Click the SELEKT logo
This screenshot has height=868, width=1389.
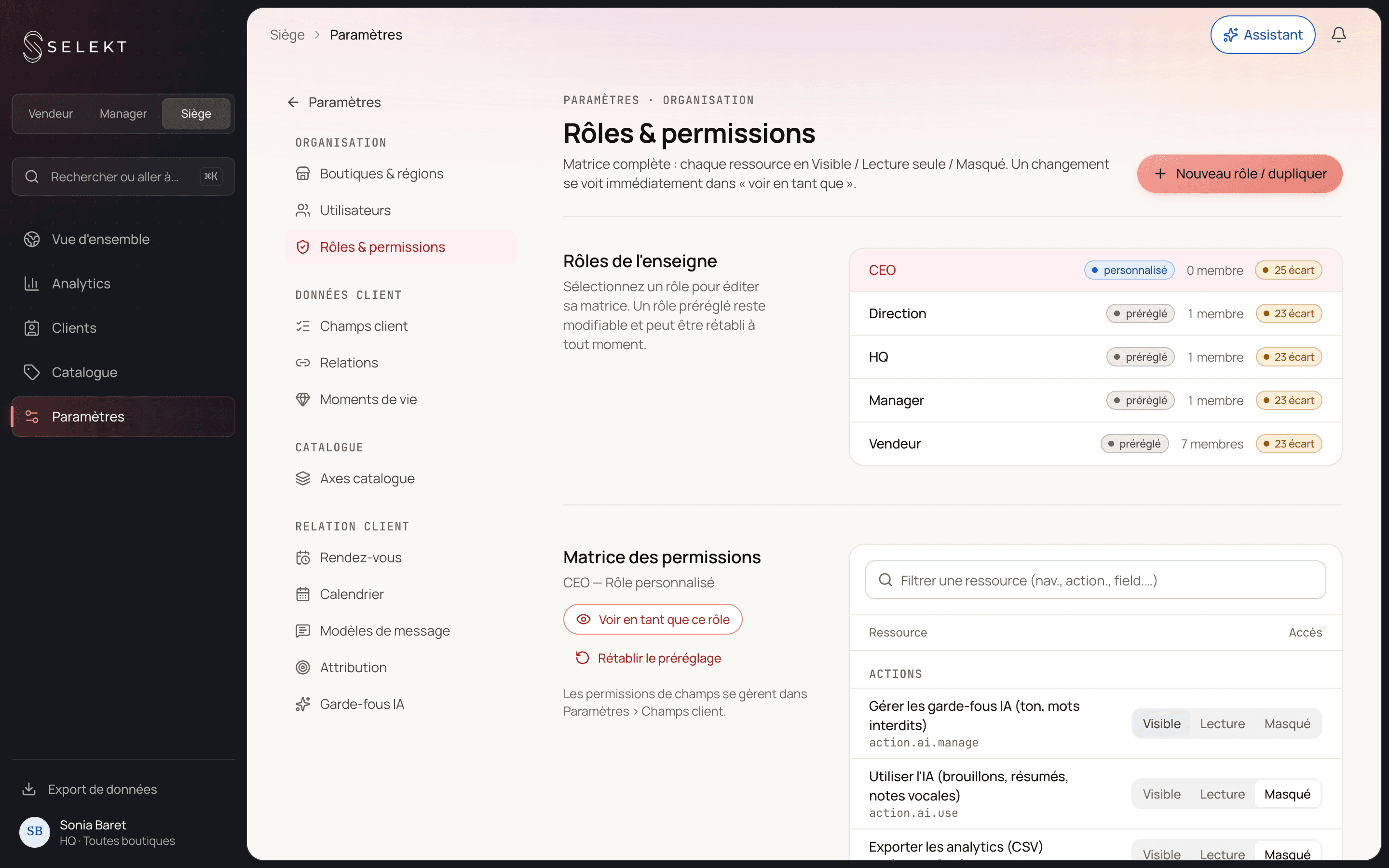click(75, 46)
